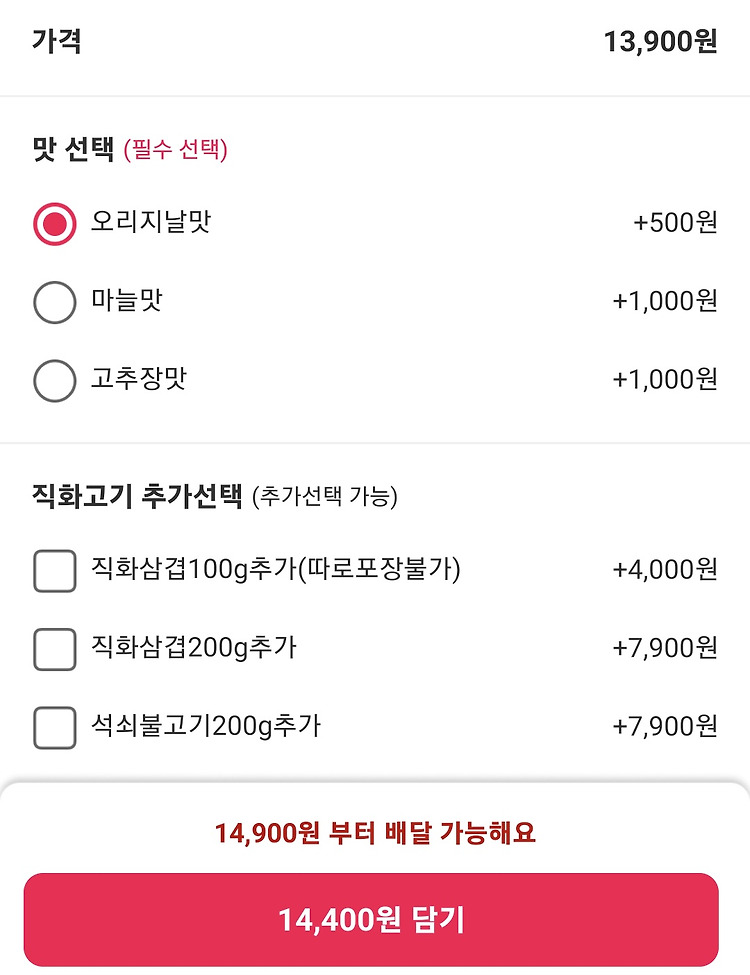Click the 고추장맛 label text
This screenshot has width=750, height=975.
[139, 379]
